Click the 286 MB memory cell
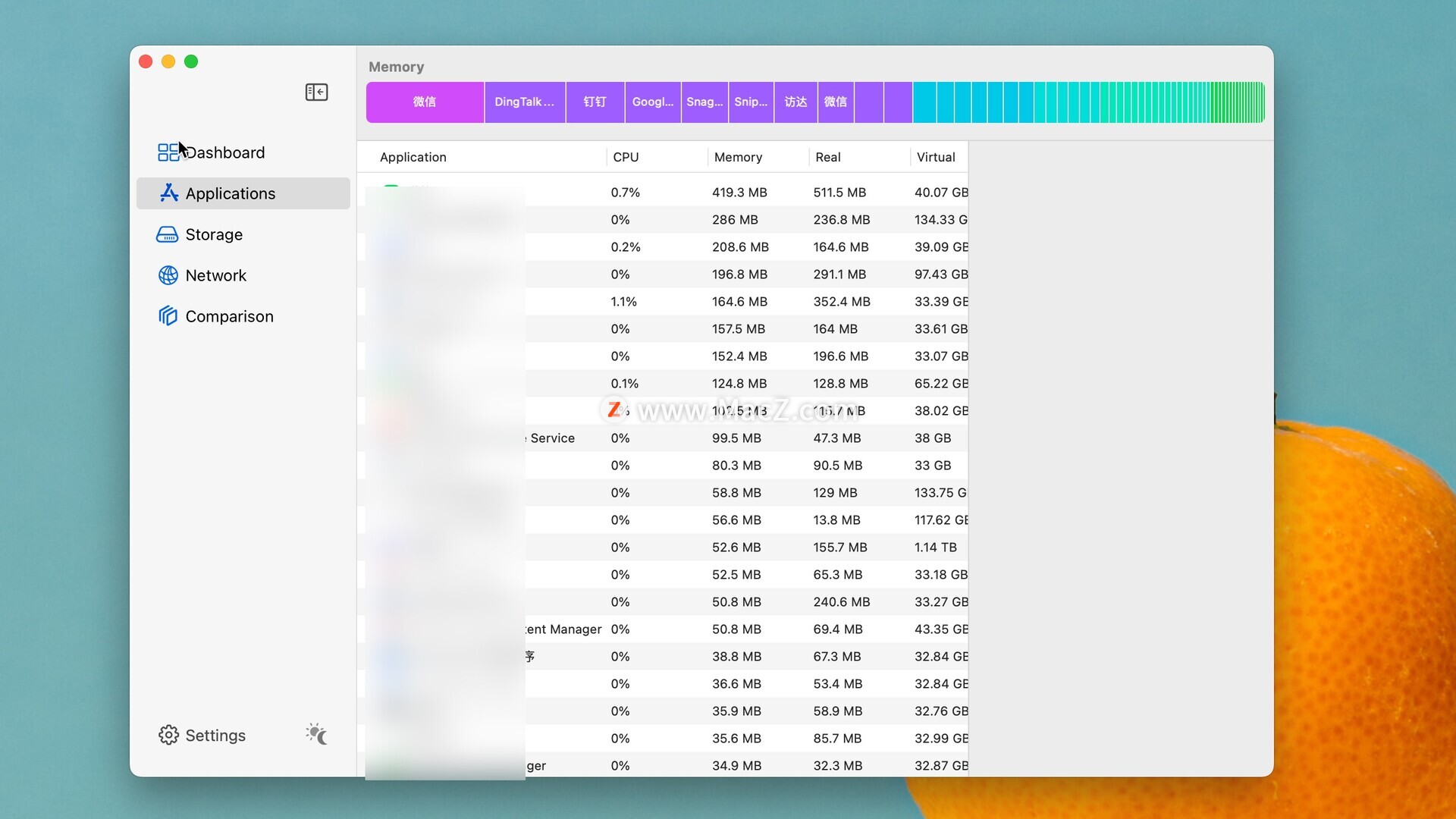Image resolution: width=1456 pixels, height=819 pixels. (734, 220)
